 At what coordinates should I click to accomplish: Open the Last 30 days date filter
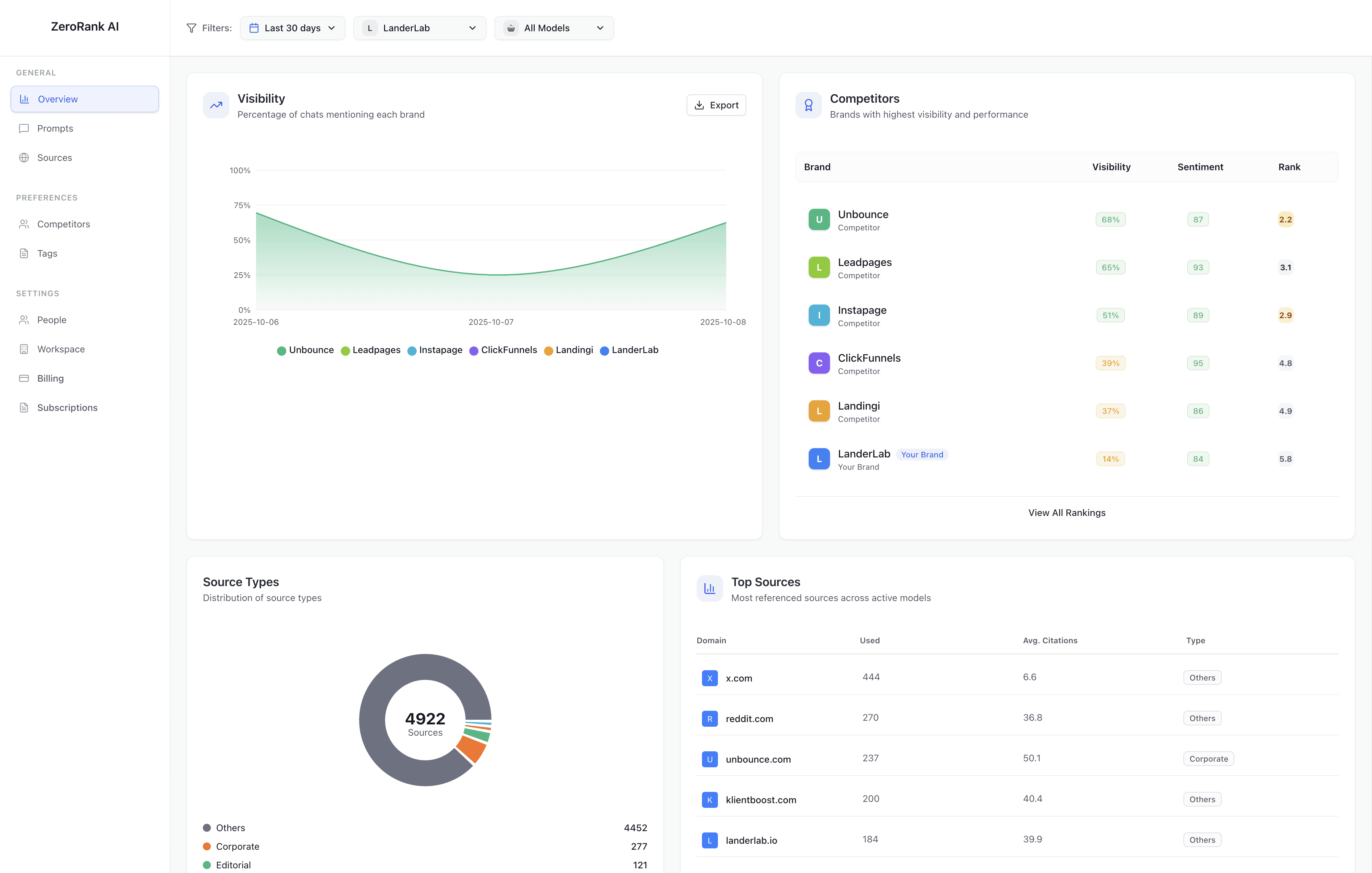[x=292, y=27]
